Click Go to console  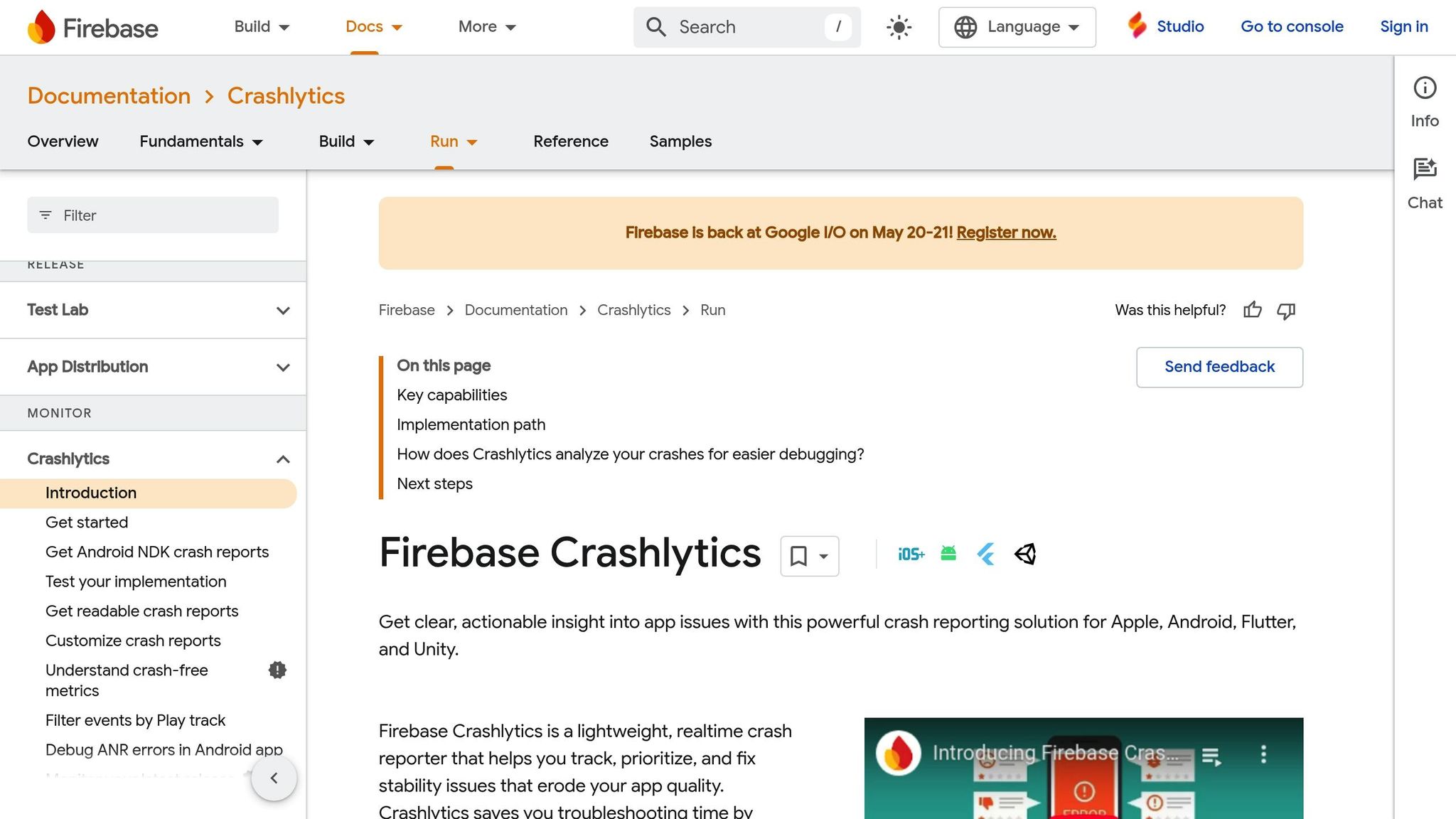(1292, 27)
